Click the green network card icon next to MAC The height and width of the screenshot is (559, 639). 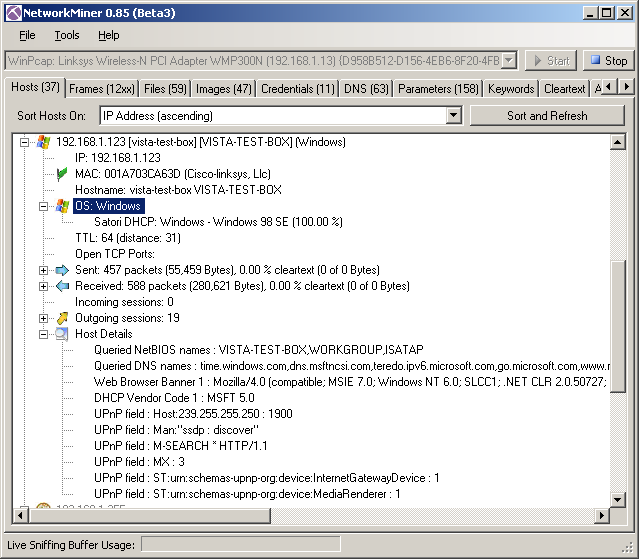point(62,174)
